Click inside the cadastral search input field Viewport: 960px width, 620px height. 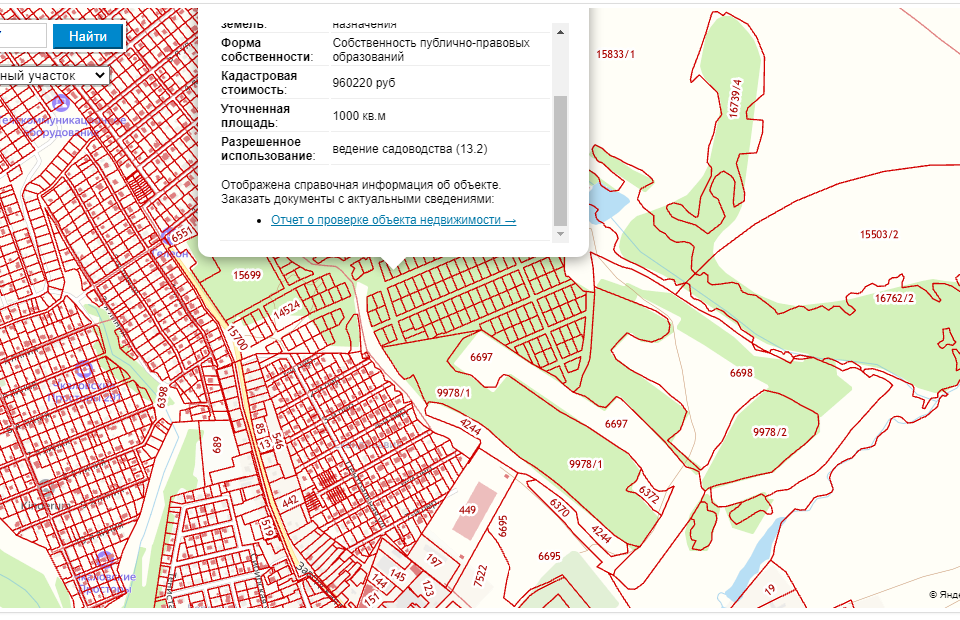(22, 37)
